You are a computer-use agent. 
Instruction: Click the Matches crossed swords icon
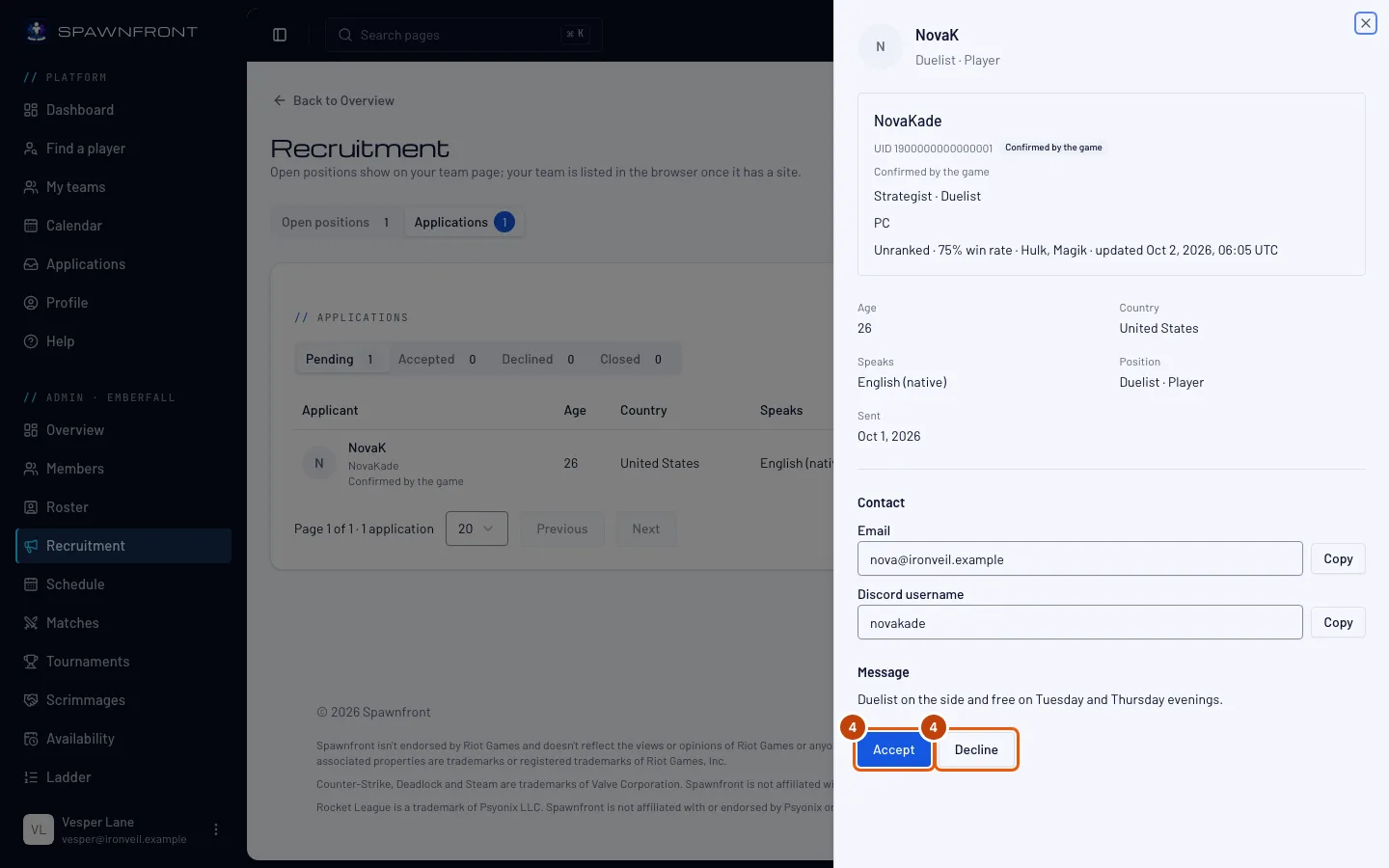[31, 623]
